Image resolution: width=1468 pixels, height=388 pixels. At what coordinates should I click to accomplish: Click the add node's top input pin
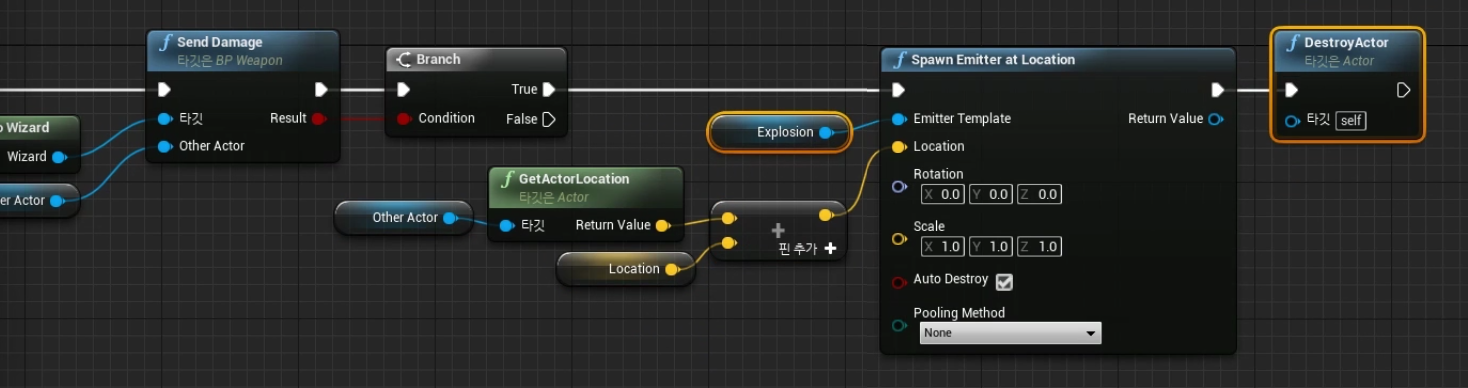click(x=729, y=217)
